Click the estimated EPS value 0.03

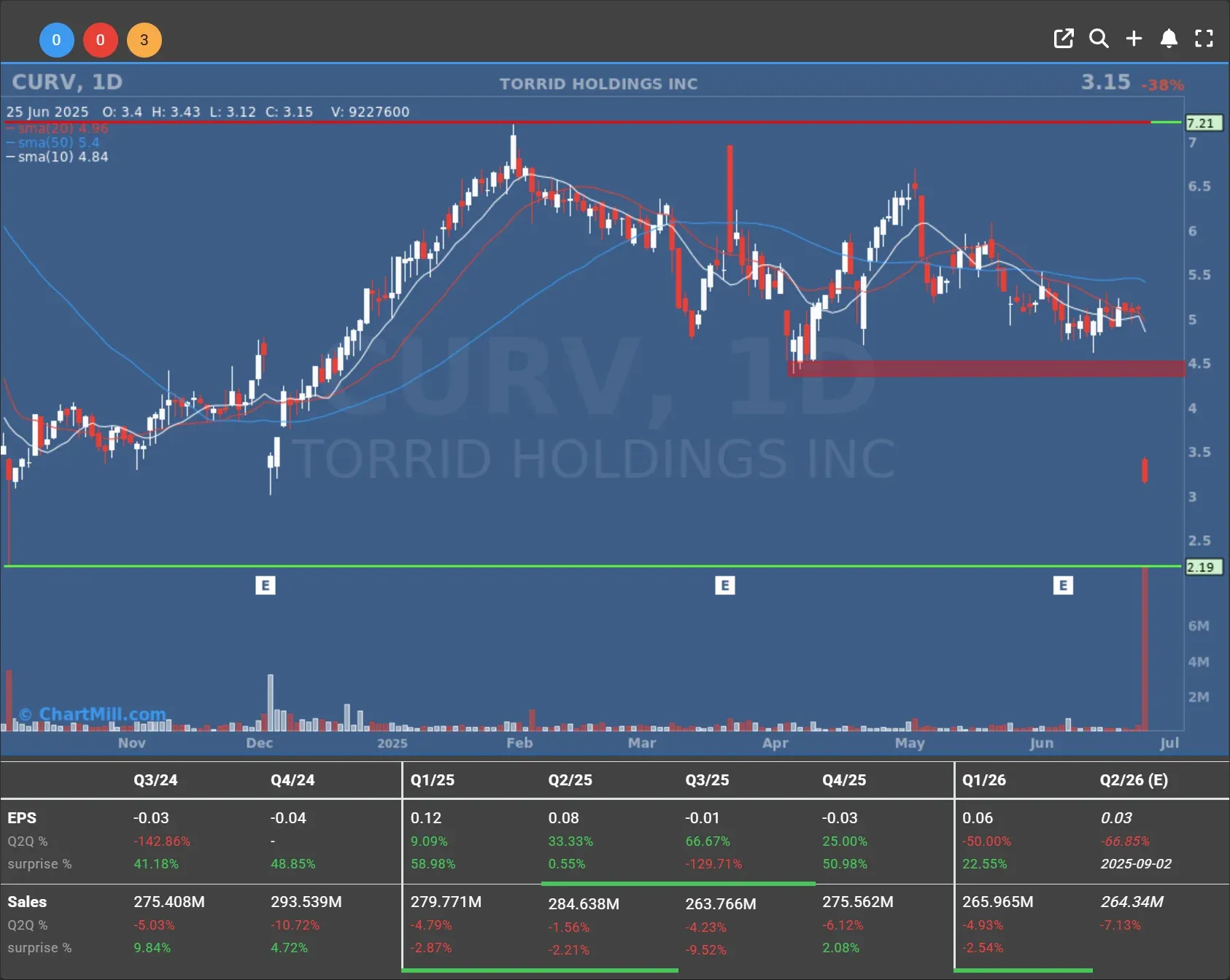point(1116,818)
